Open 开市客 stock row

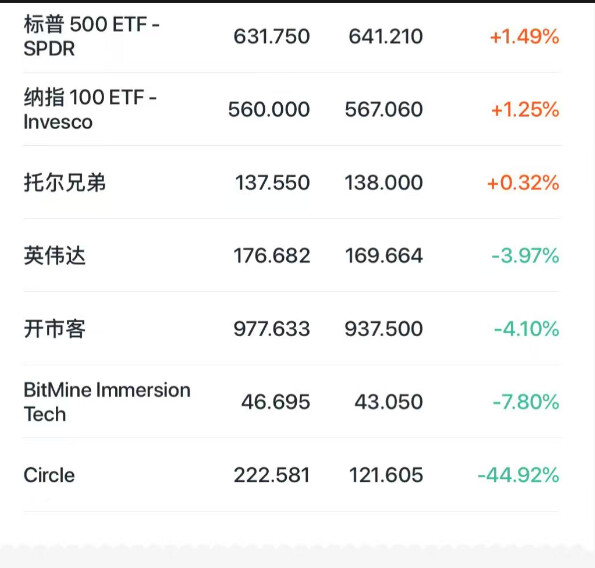(x=291, y=329)
